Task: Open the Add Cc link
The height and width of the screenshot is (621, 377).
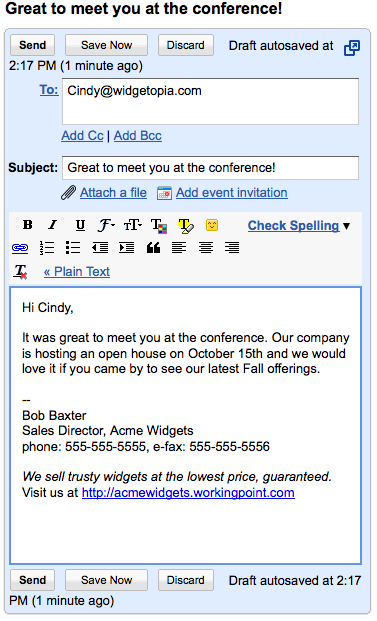Action: (x=82, y=135)
